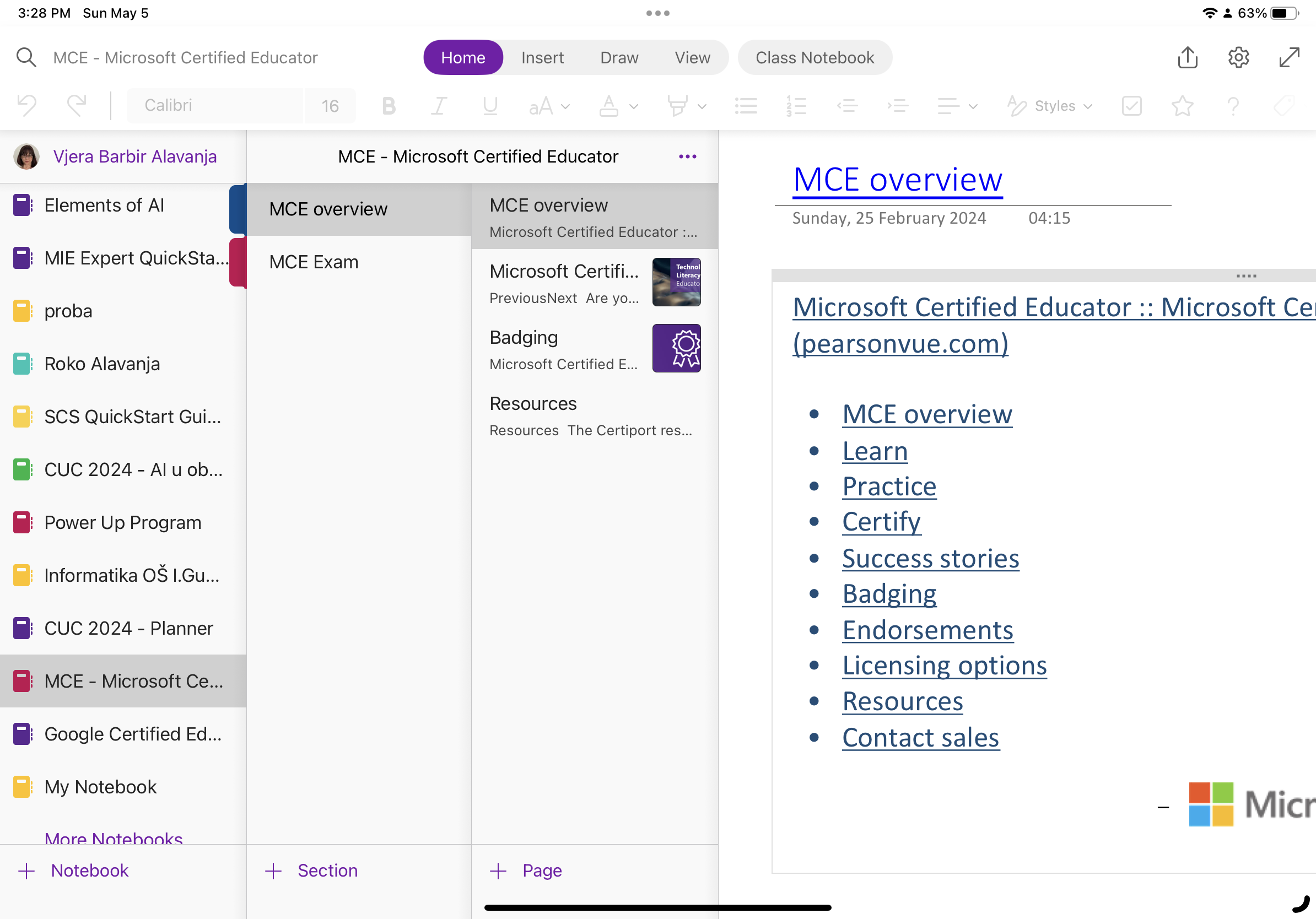Screen dimensions: 1316x919
Task: Open the Resources page in page list
Action: tap(595, 416)
